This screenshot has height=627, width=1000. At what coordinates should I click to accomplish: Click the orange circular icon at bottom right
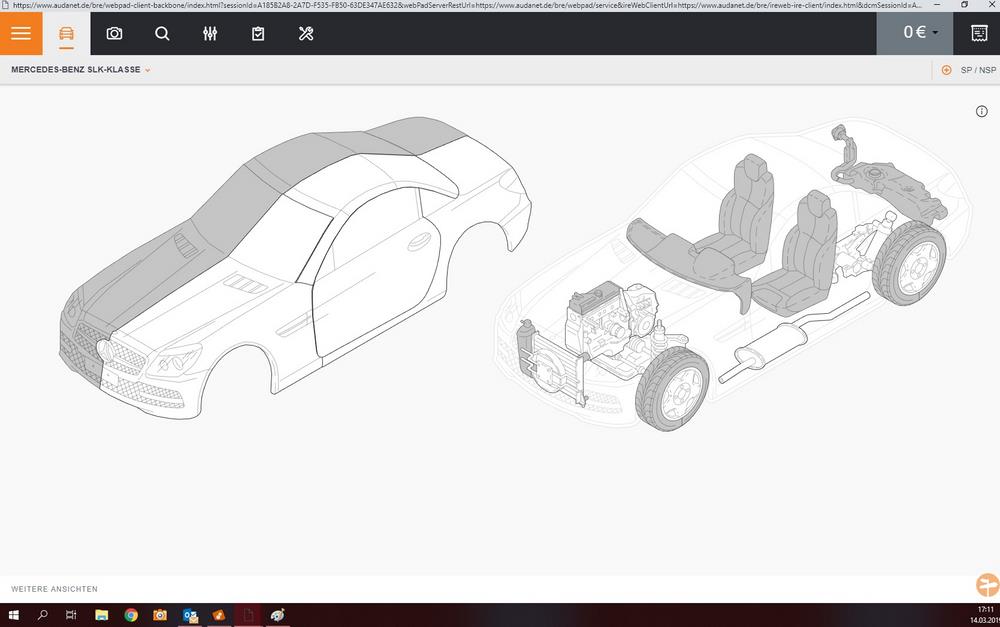pos(987,584)
